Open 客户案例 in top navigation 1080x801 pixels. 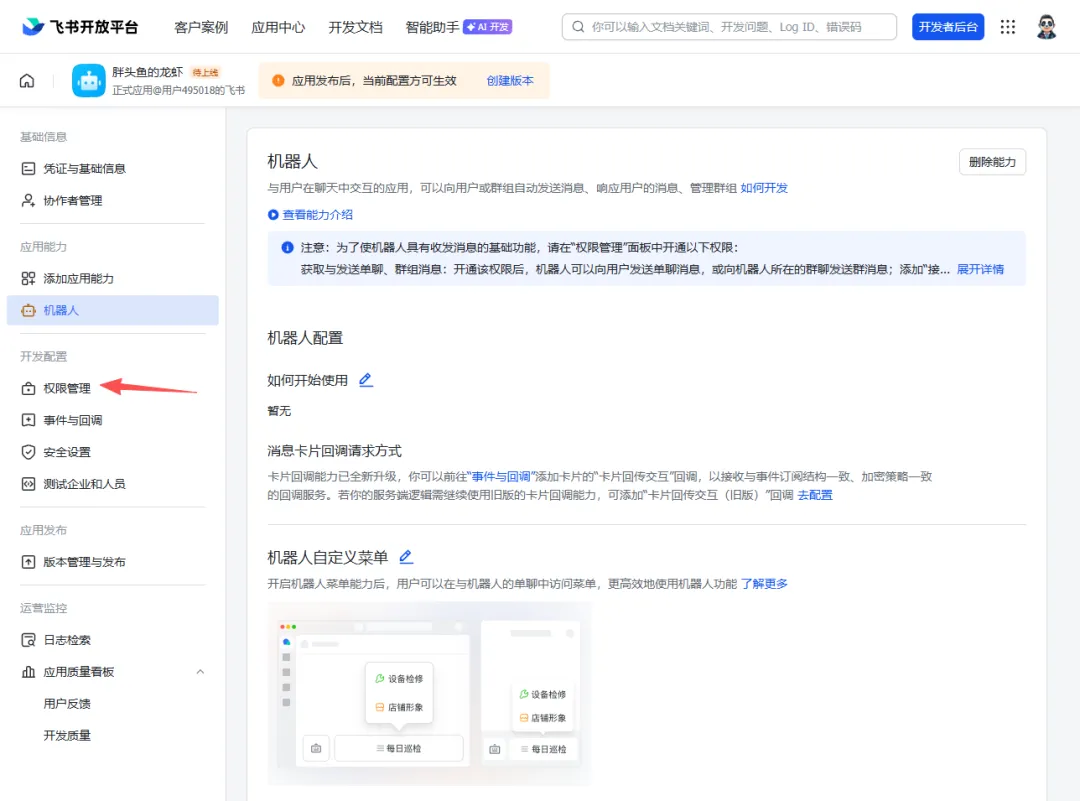pyautogui.click(x=201, y=27)
